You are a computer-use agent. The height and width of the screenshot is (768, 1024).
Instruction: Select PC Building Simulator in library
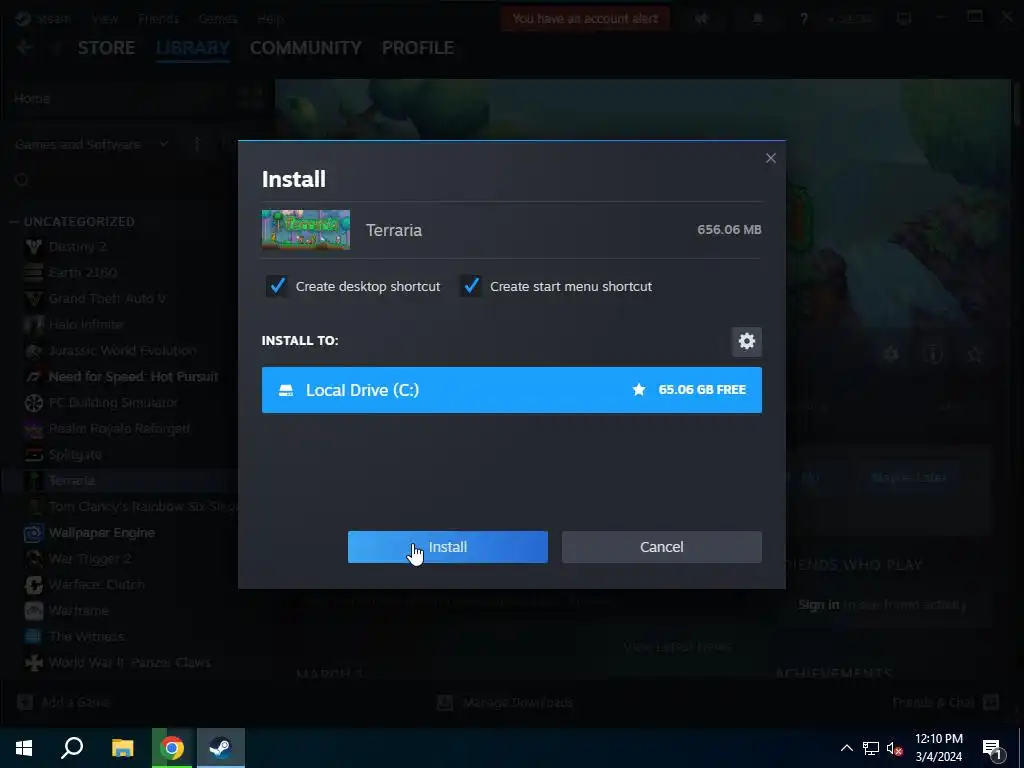click(113, 402)
